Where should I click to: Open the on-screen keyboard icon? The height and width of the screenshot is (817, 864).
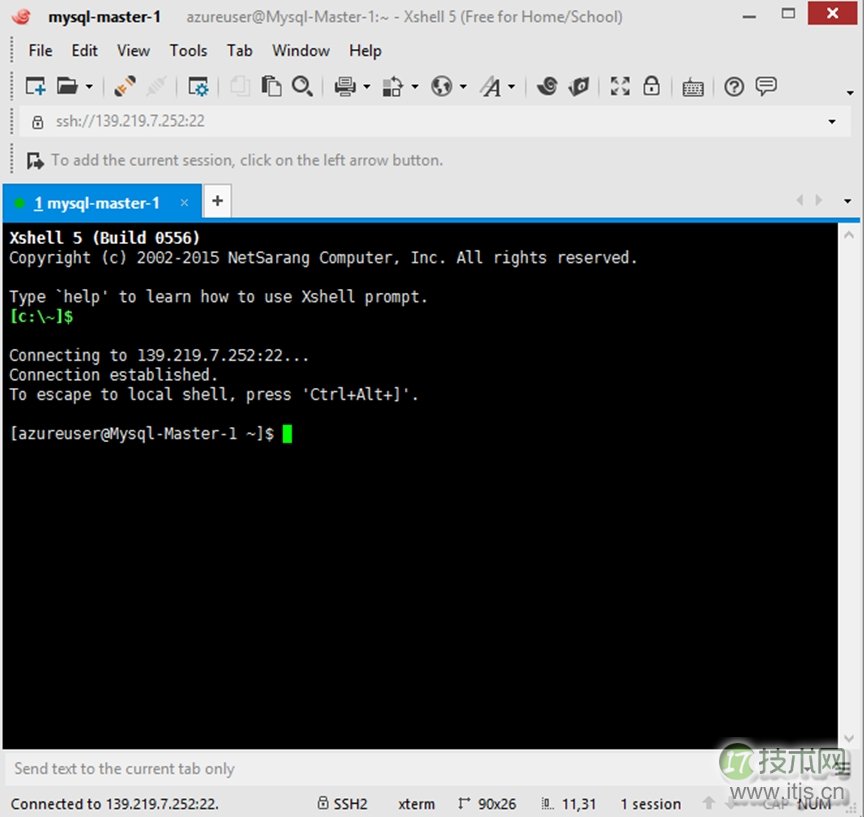(x=693, y=86)
